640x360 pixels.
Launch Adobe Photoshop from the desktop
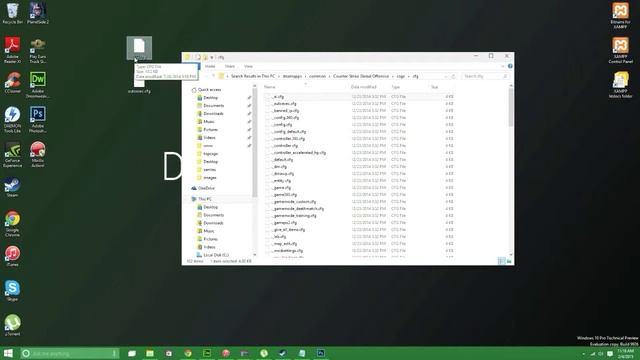[x=38, y=120]
